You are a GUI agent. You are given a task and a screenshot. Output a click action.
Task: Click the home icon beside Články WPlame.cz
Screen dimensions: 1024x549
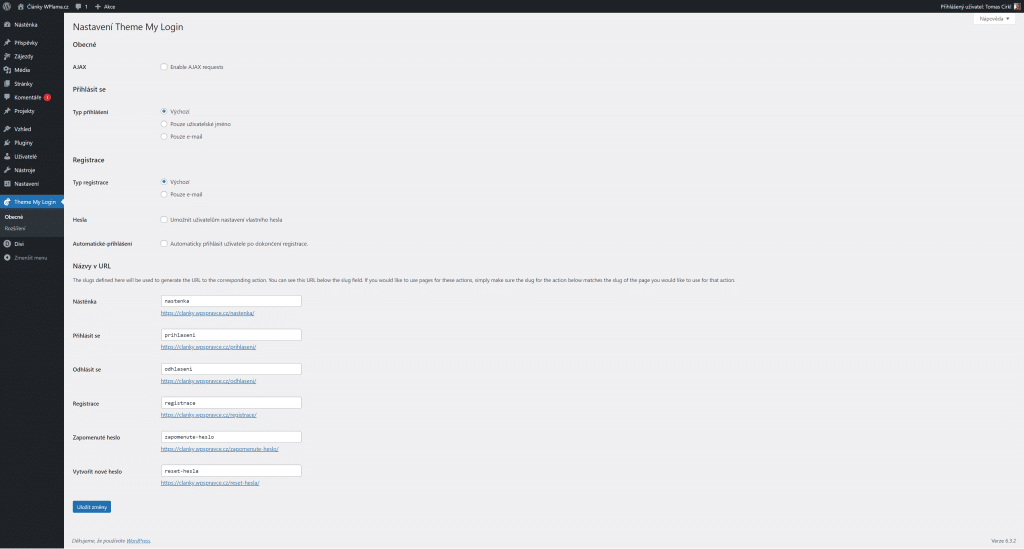coord(21,7)
